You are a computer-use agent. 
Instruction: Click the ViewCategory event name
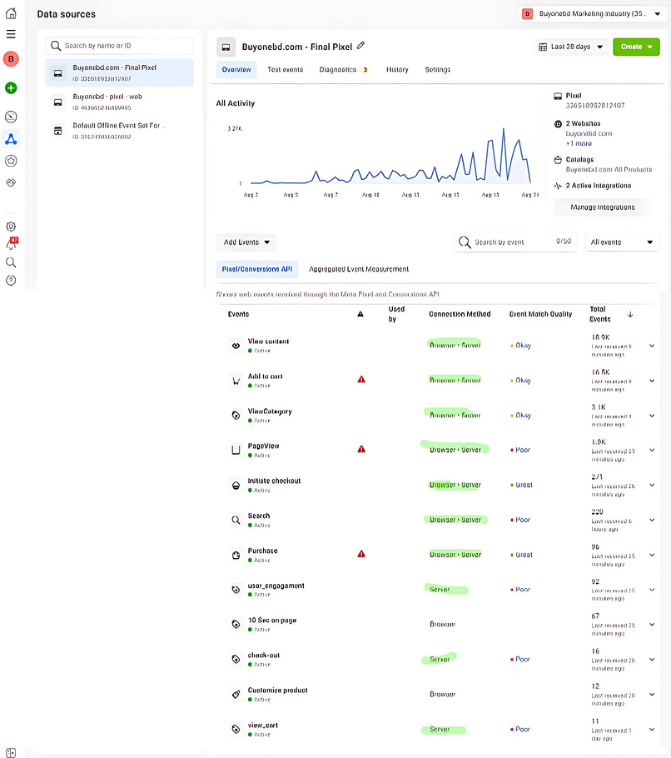tap(270, 411)
